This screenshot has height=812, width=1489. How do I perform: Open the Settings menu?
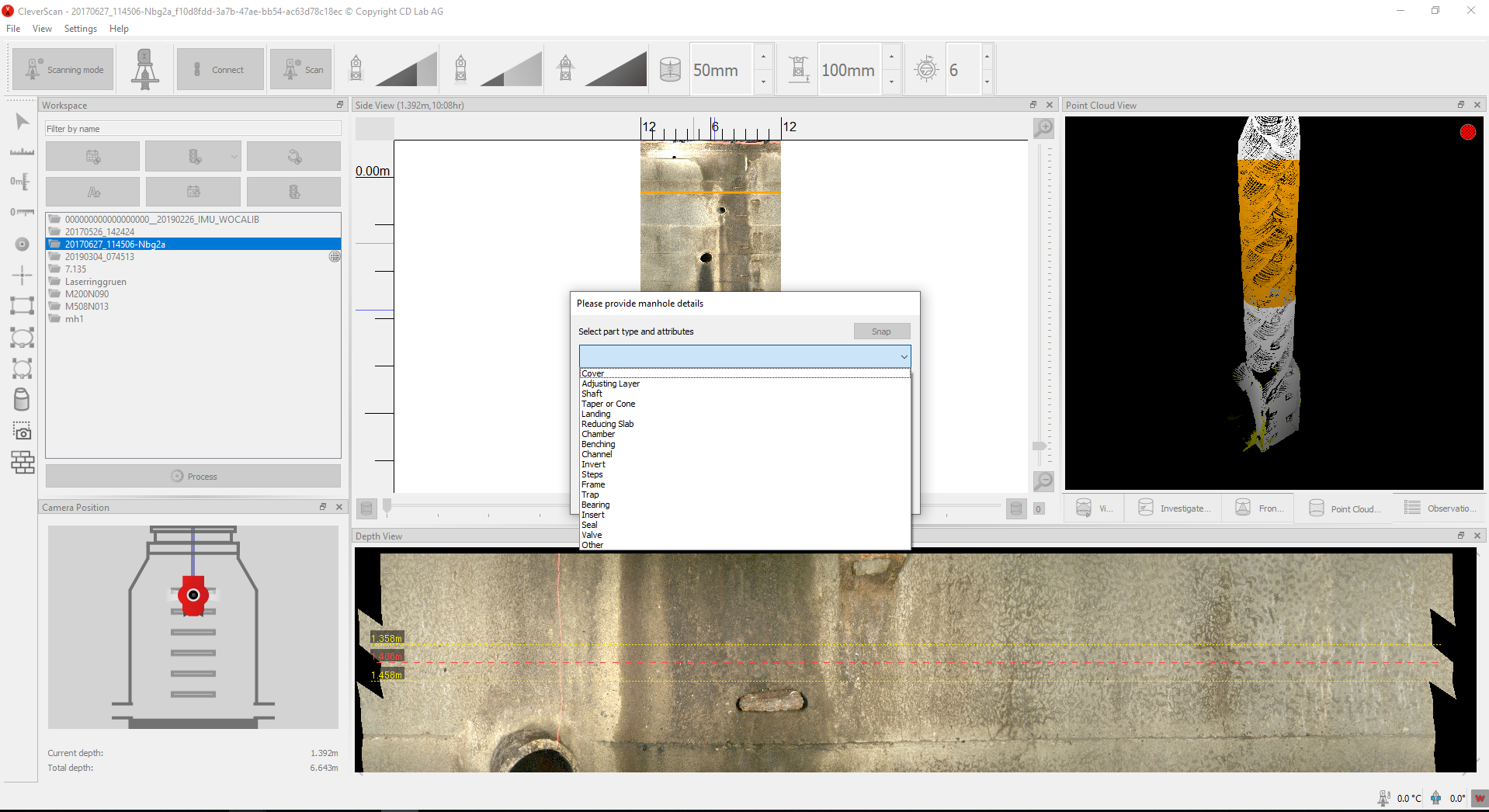coord(80,29)
